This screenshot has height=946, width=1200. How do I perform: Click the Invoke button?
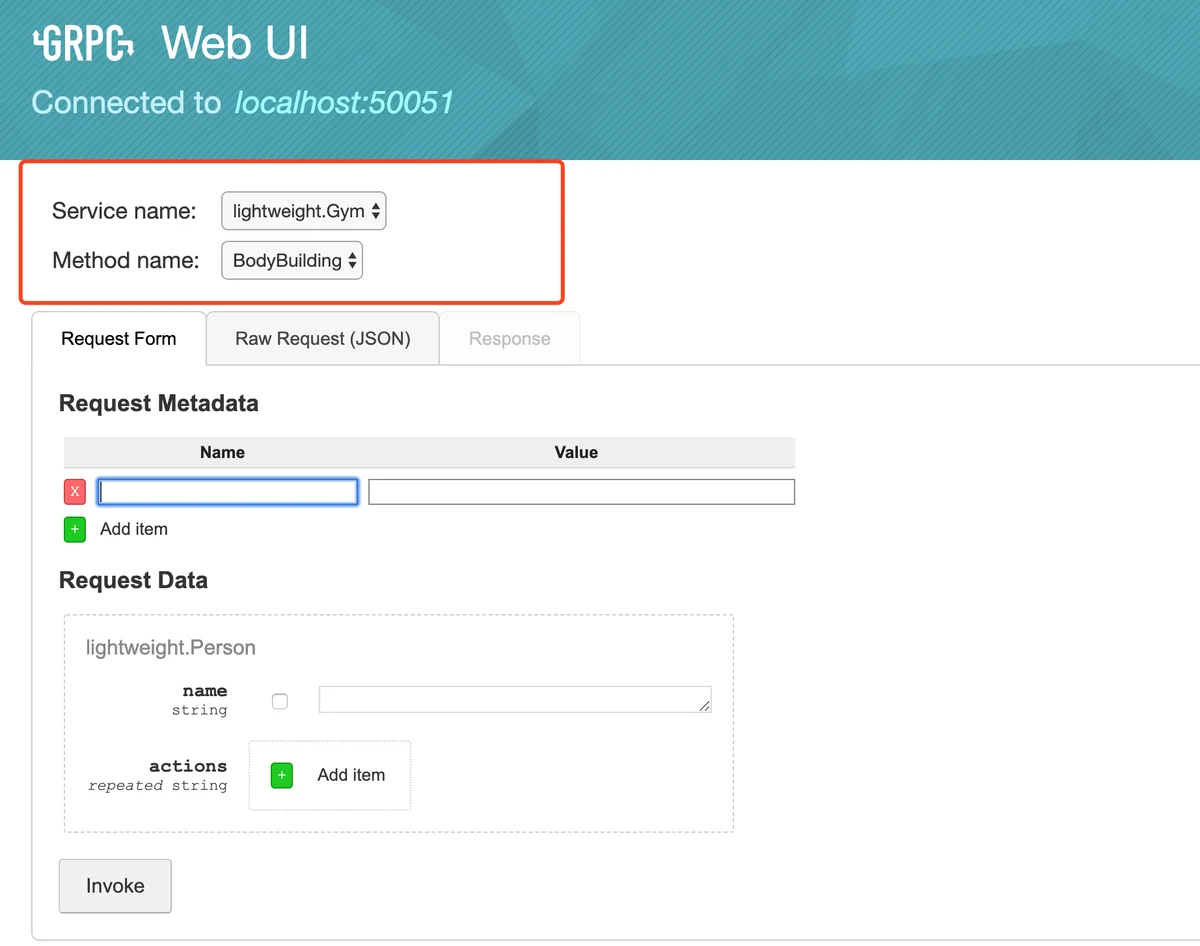(x=115, y=886)
